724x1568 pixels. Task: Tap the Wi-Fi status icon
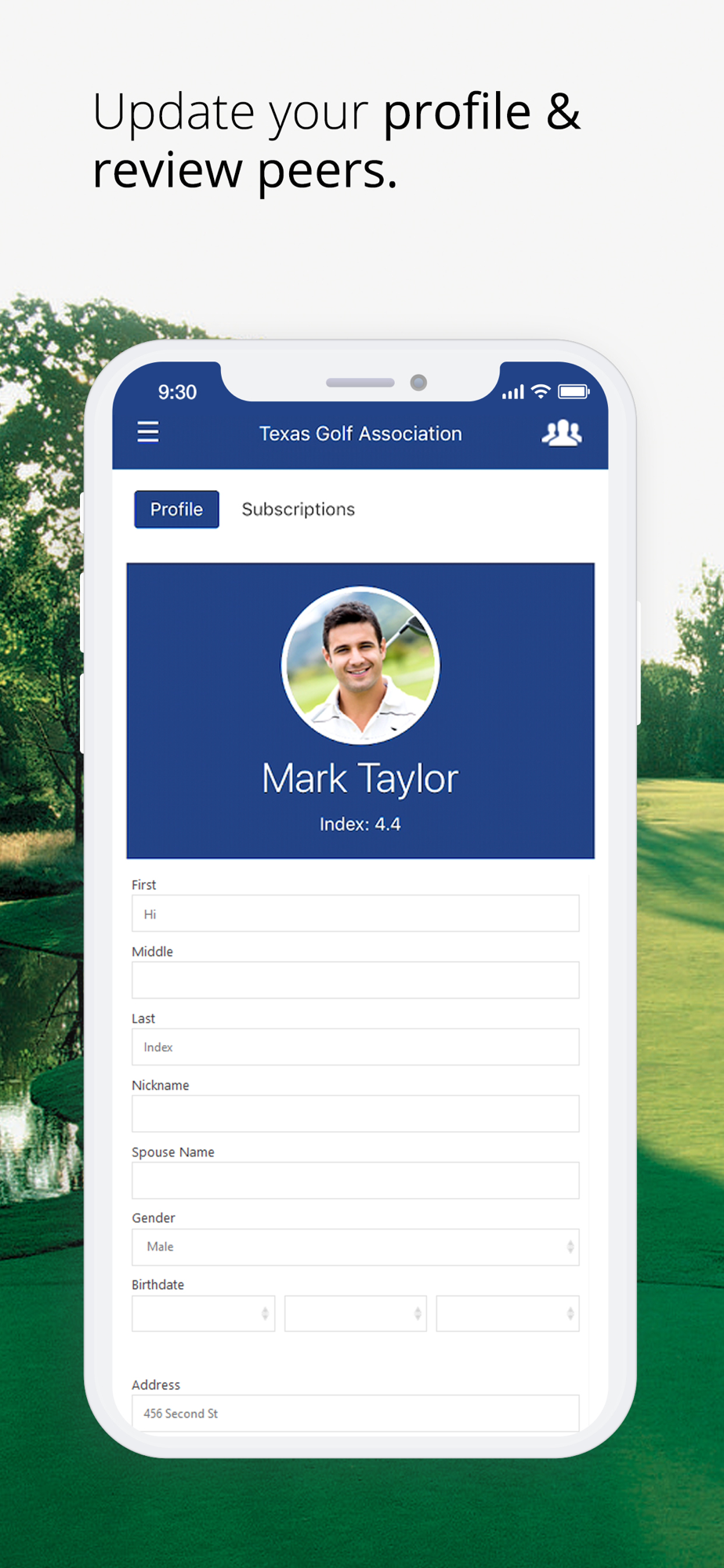[541, 391]
